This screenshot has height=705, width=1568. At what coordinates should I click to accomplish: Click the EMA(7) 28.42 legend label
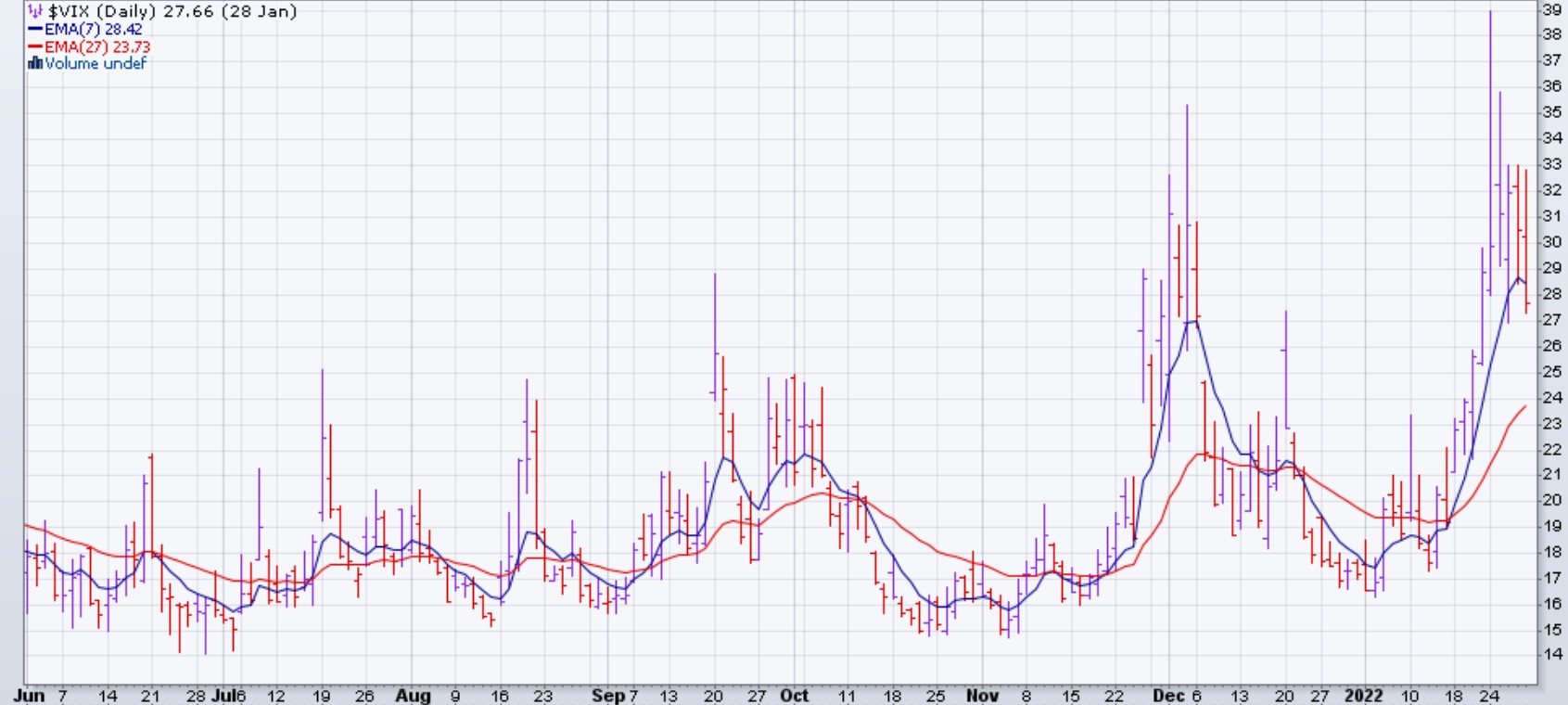point(94,30)
